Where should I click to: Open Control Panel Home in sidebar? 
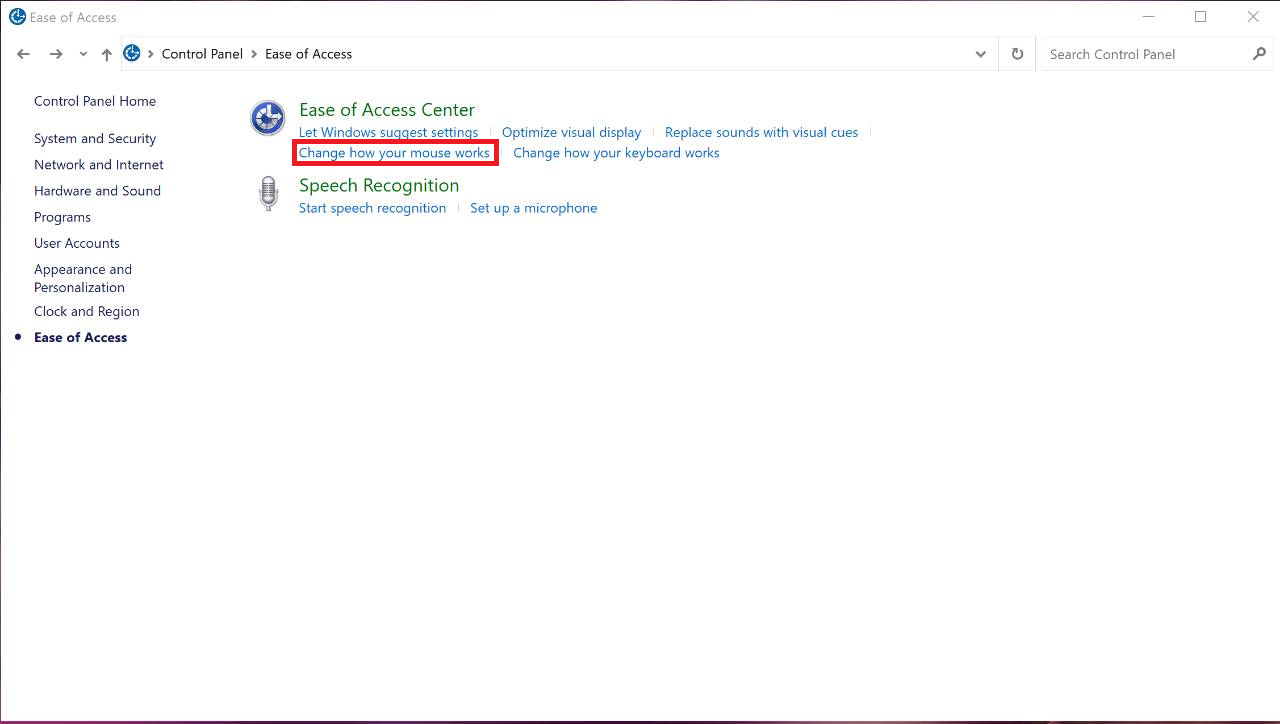(95, 101)
